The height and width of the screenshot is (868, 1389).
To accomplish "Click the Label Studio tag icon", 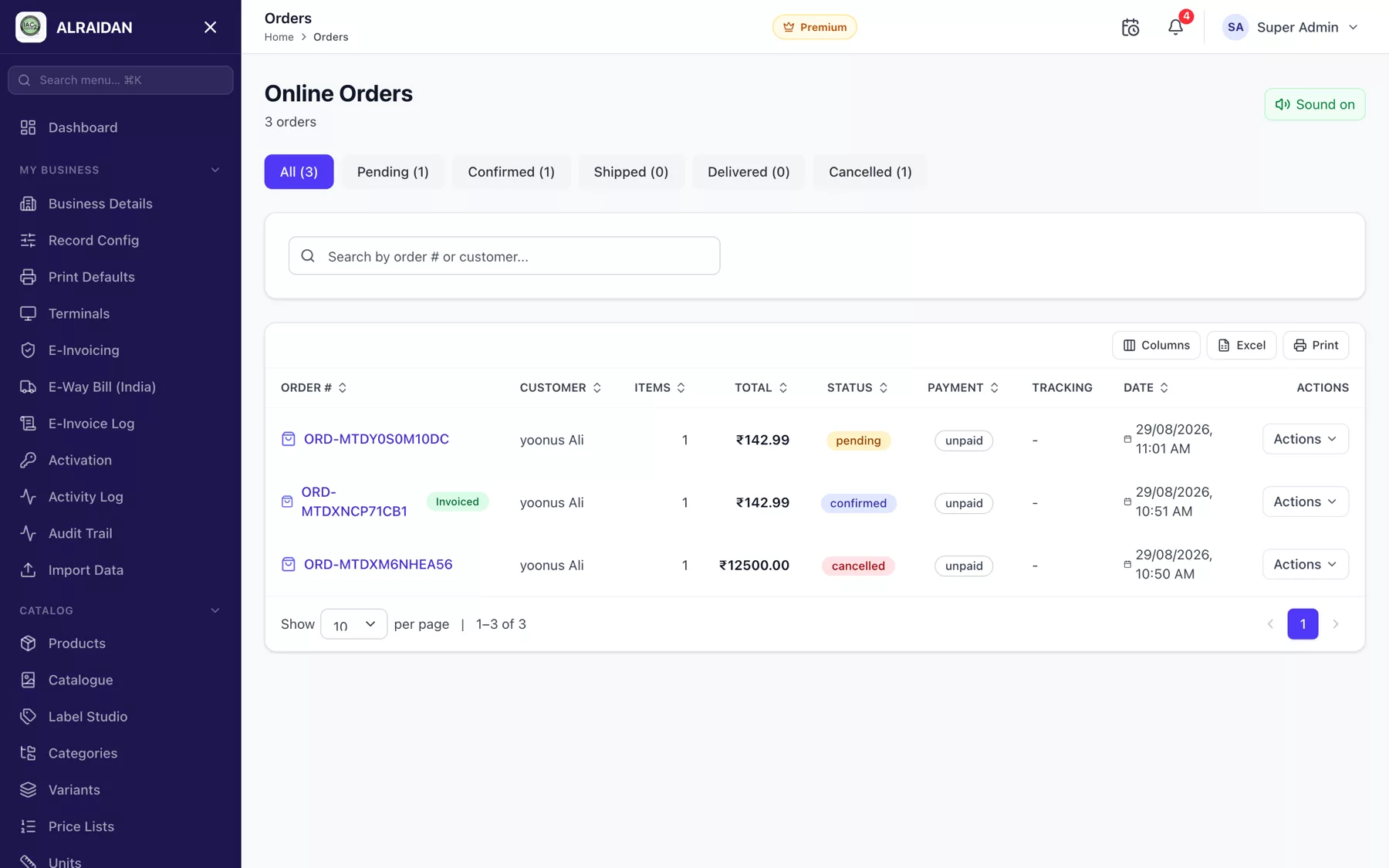I will point(29,717).
